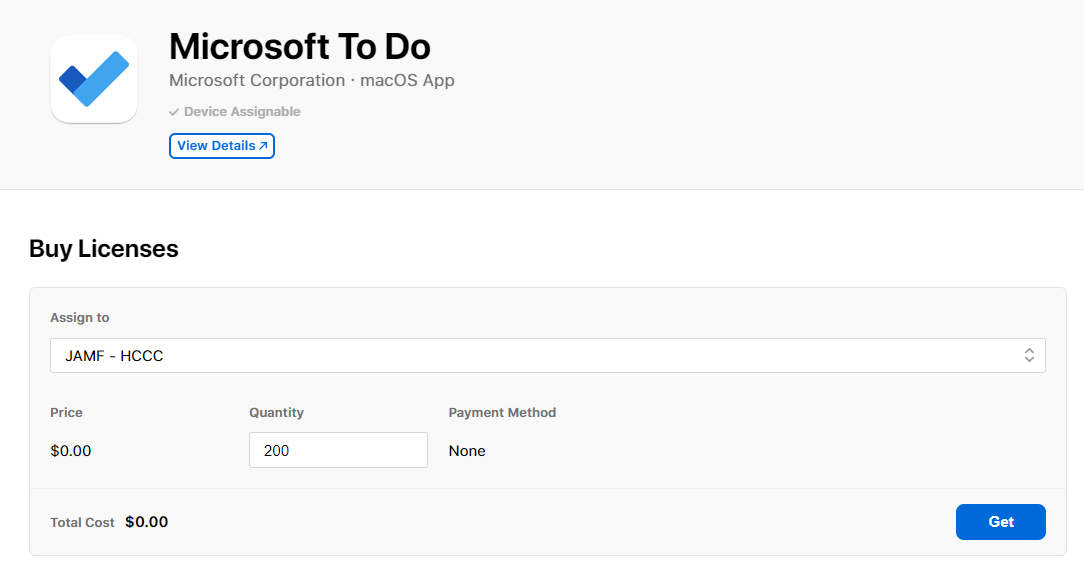Click the Quantity label
This screenshot has width=1084, height=580.
pos(277,413)
